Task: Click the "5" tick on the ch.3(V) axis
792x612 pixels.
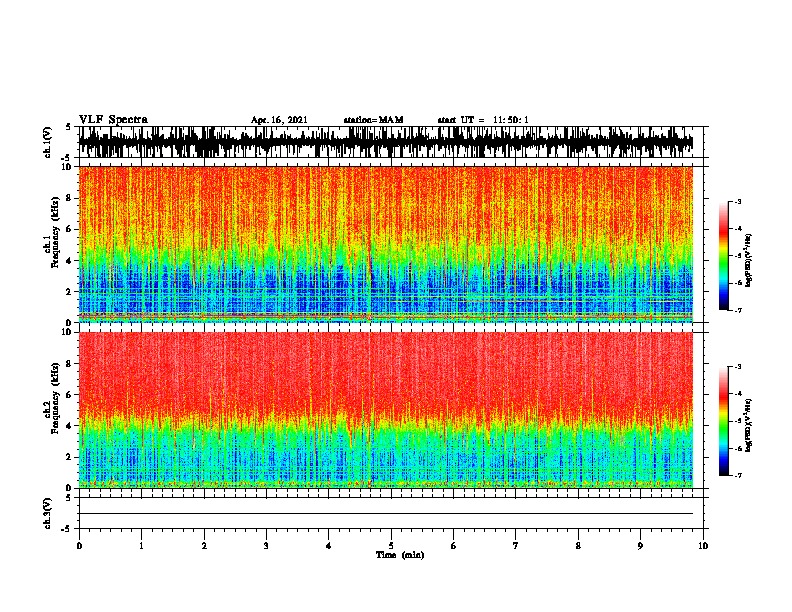Action: click(69, 498)
